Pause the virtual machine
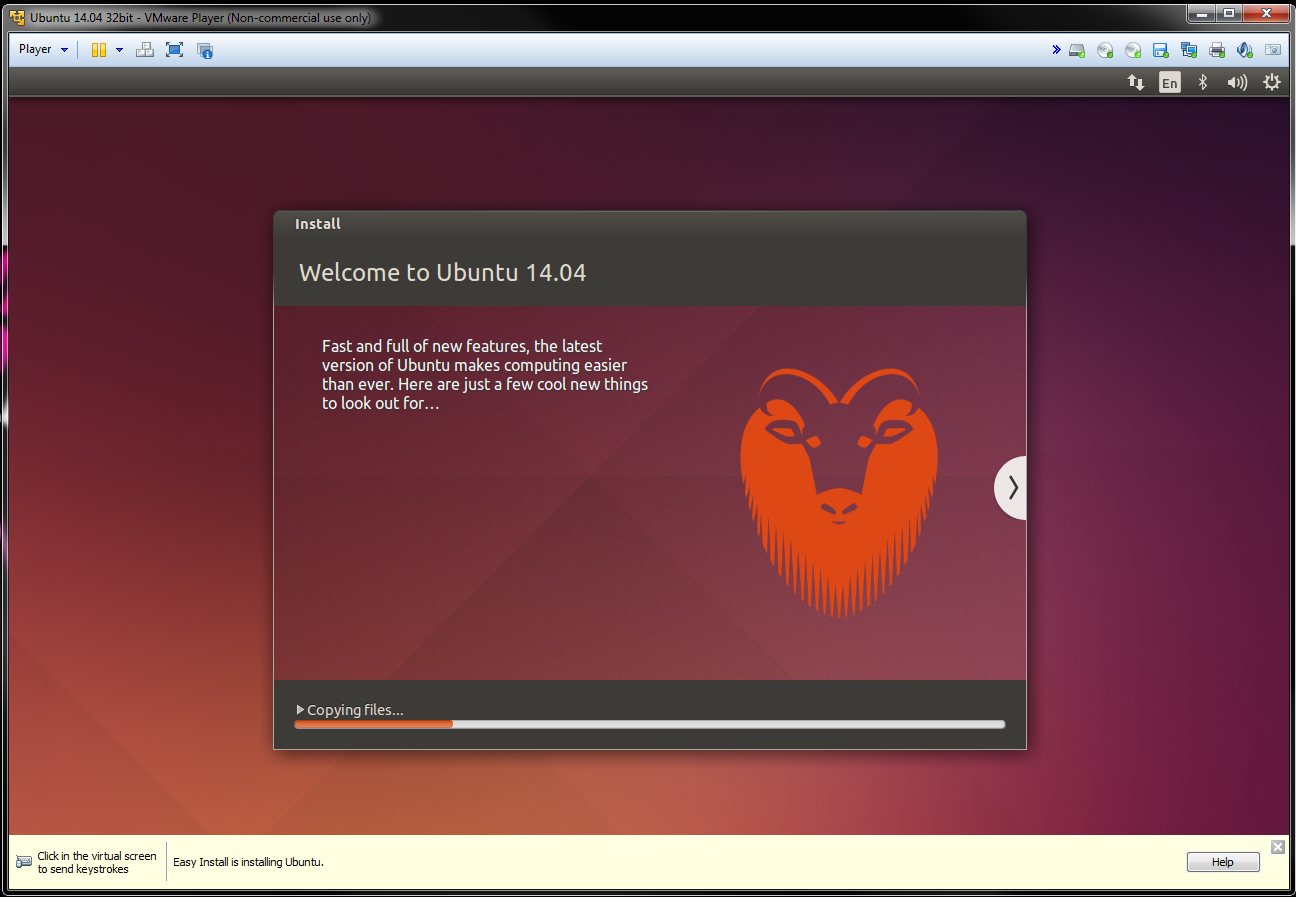1296x897 pixels. (x=98, y=50)
